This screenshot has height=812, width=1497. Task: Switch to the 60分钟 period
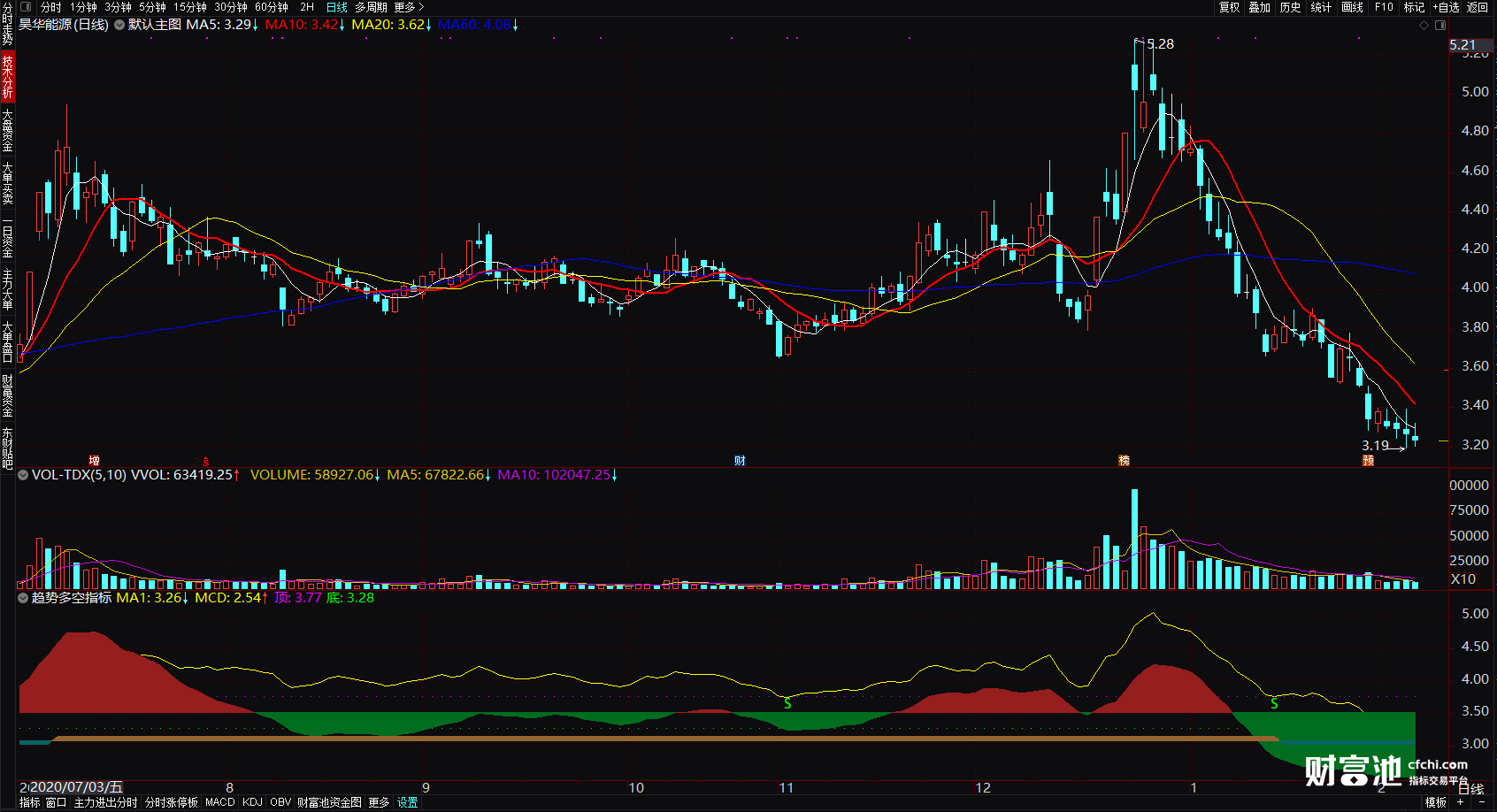tap(272, 7)
